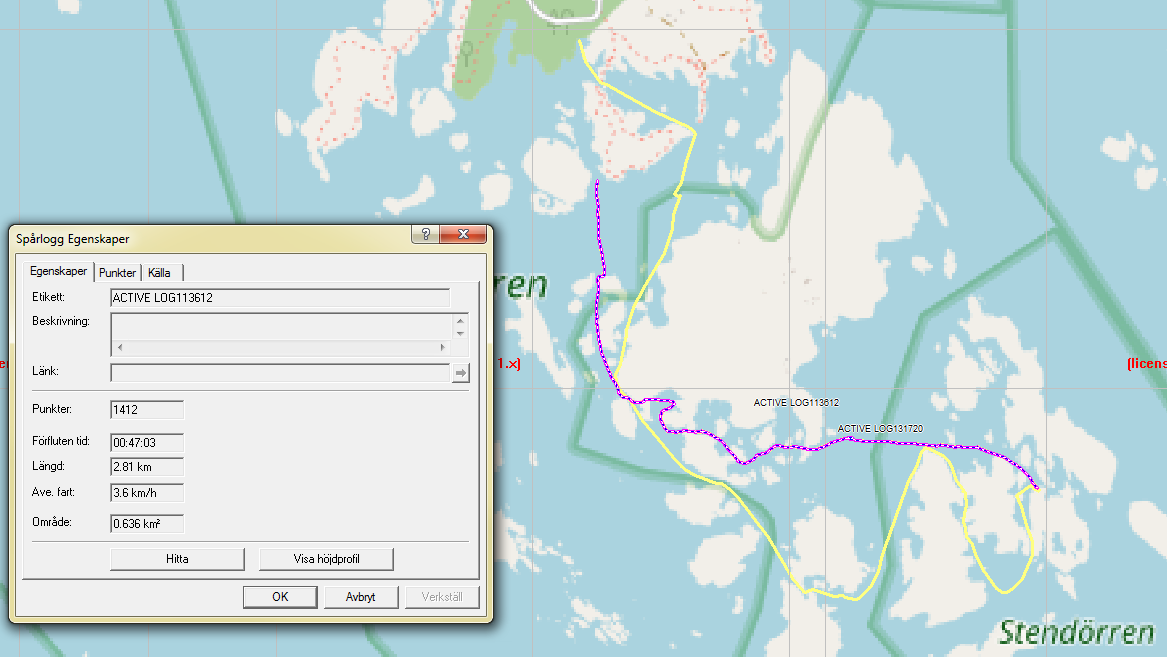Viewport: 1167px width, 657px height.
Task: Click the ACTIVE LOG131720 map label
Action: (x=880, y=429)
